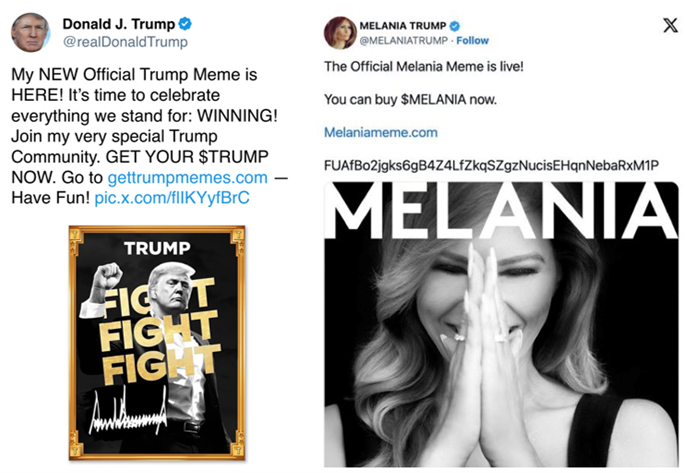Screen dimensions: 685x473
Task: Open the black-and-white MELANIA image
Action: [x=501, y=324]
